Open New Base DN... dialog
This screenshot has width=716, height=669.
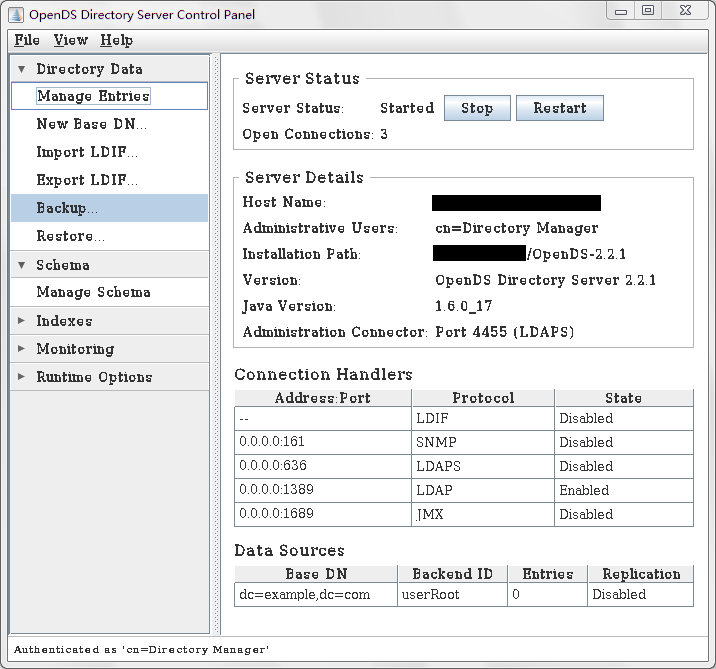point(110,124)
